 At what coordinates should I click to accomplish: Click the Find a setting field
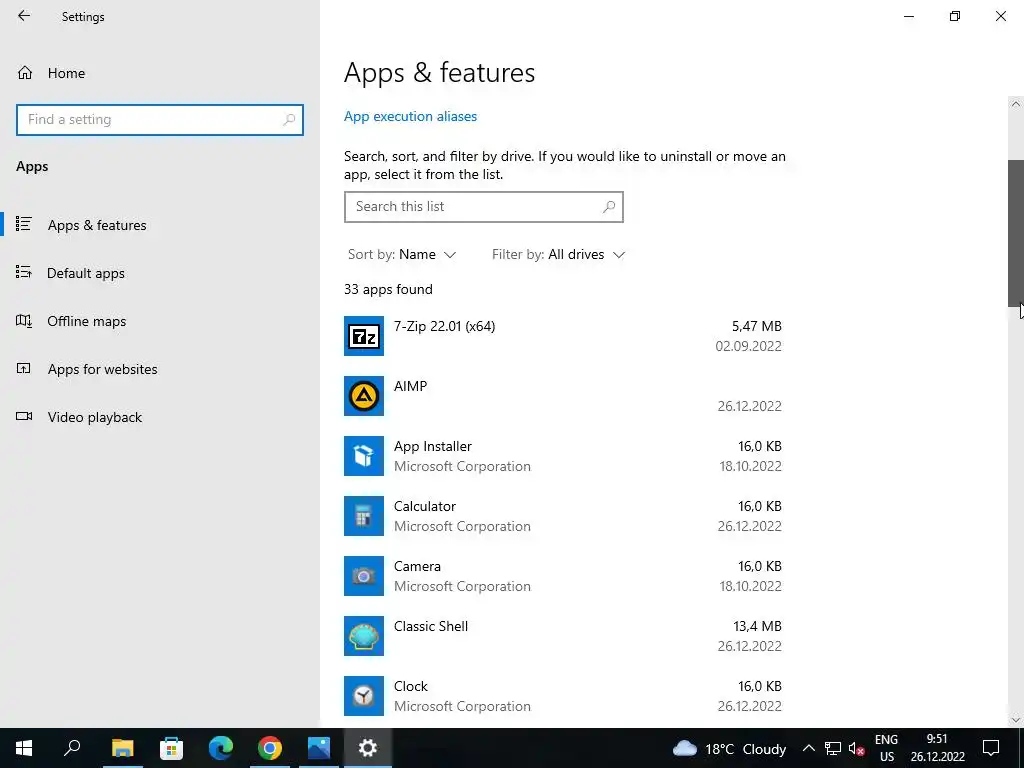click(x=159, y=120)
